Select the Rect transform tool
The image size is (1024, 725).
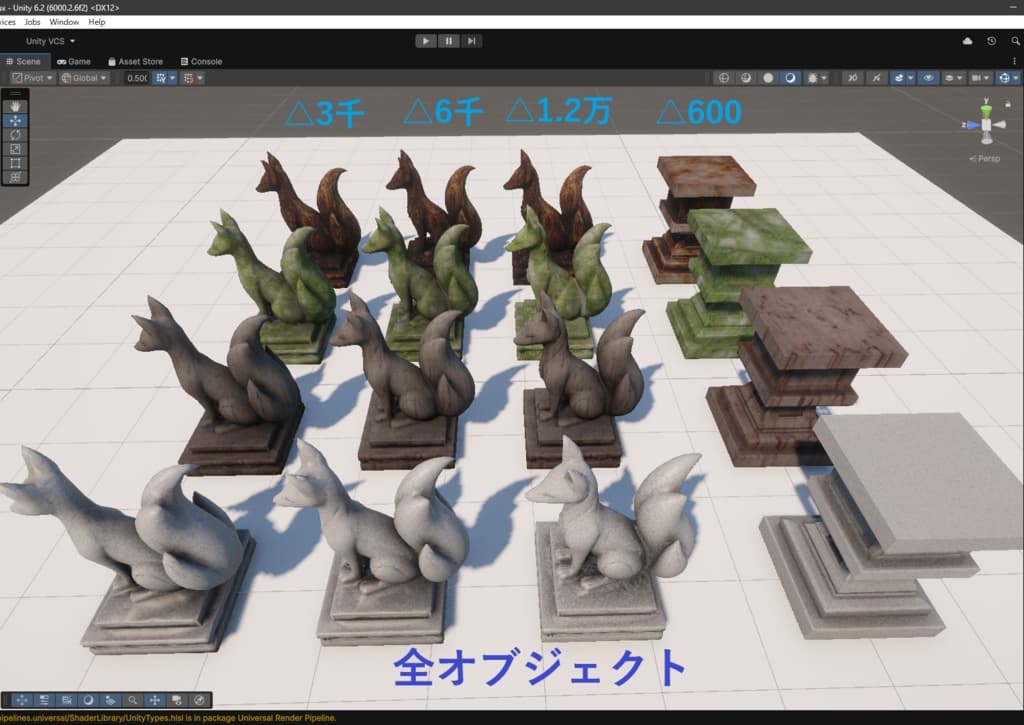pos(15,163)
